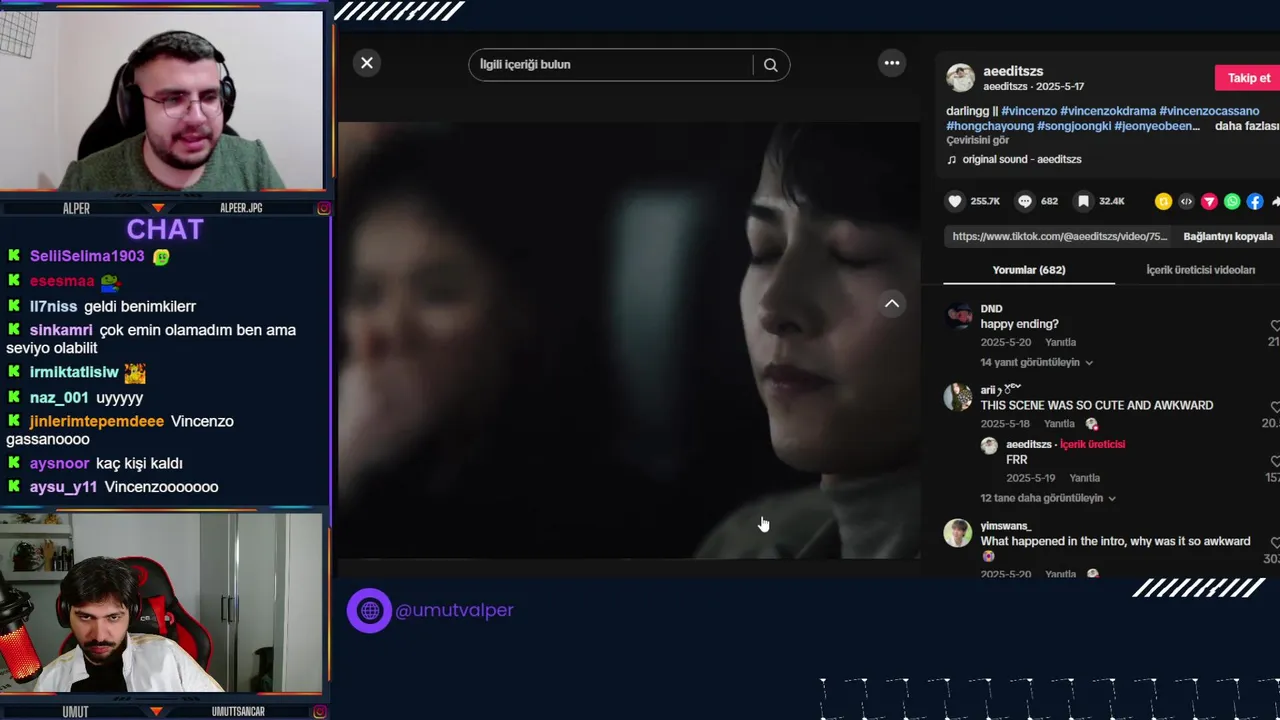
Task: Open aeeditszs avatar on the 'FRR' reply
Action: point(989,446)
